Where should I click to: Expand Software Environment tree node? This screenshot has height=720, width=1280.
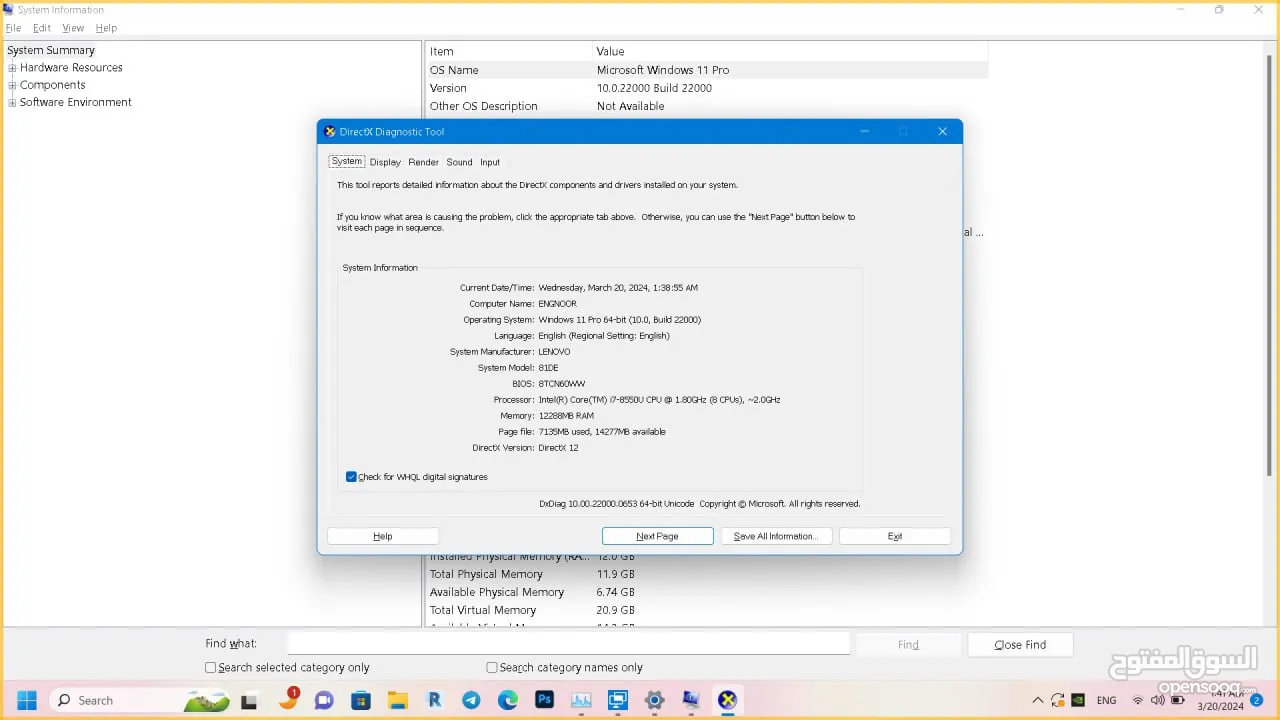[x=12, y=102]
